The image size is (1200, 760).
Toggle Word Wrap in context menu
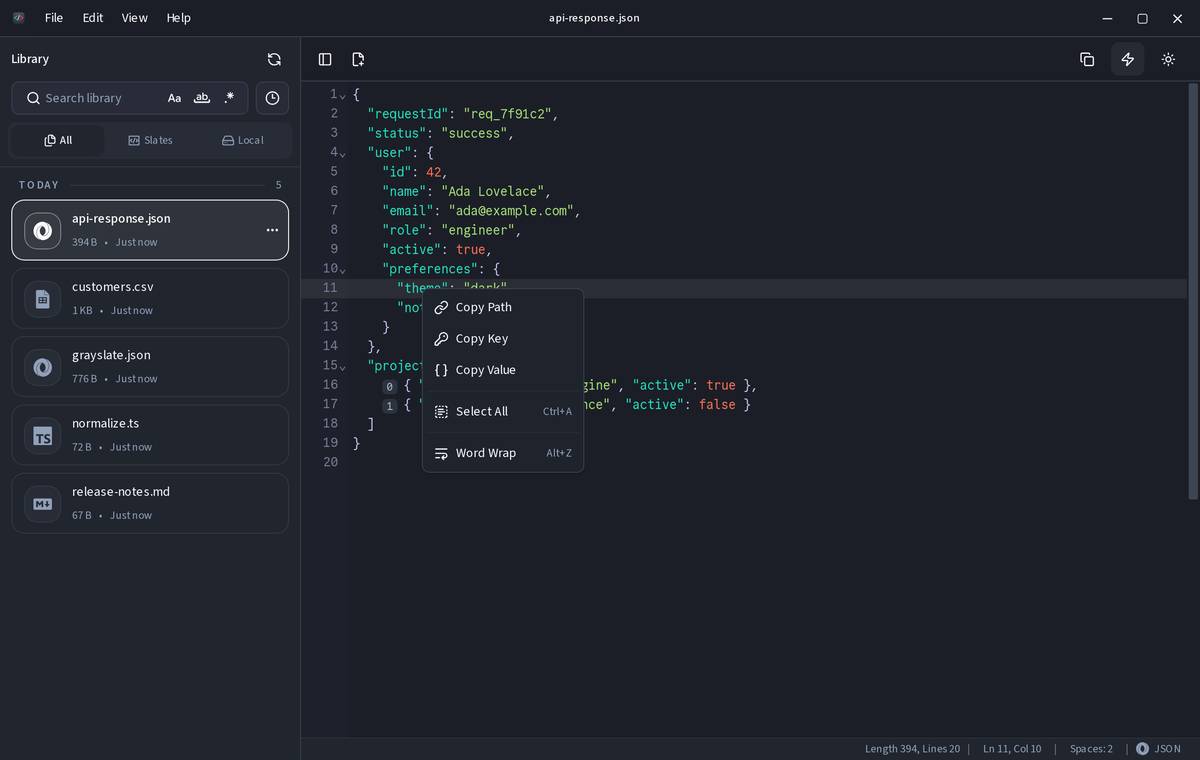click(503, 453)
